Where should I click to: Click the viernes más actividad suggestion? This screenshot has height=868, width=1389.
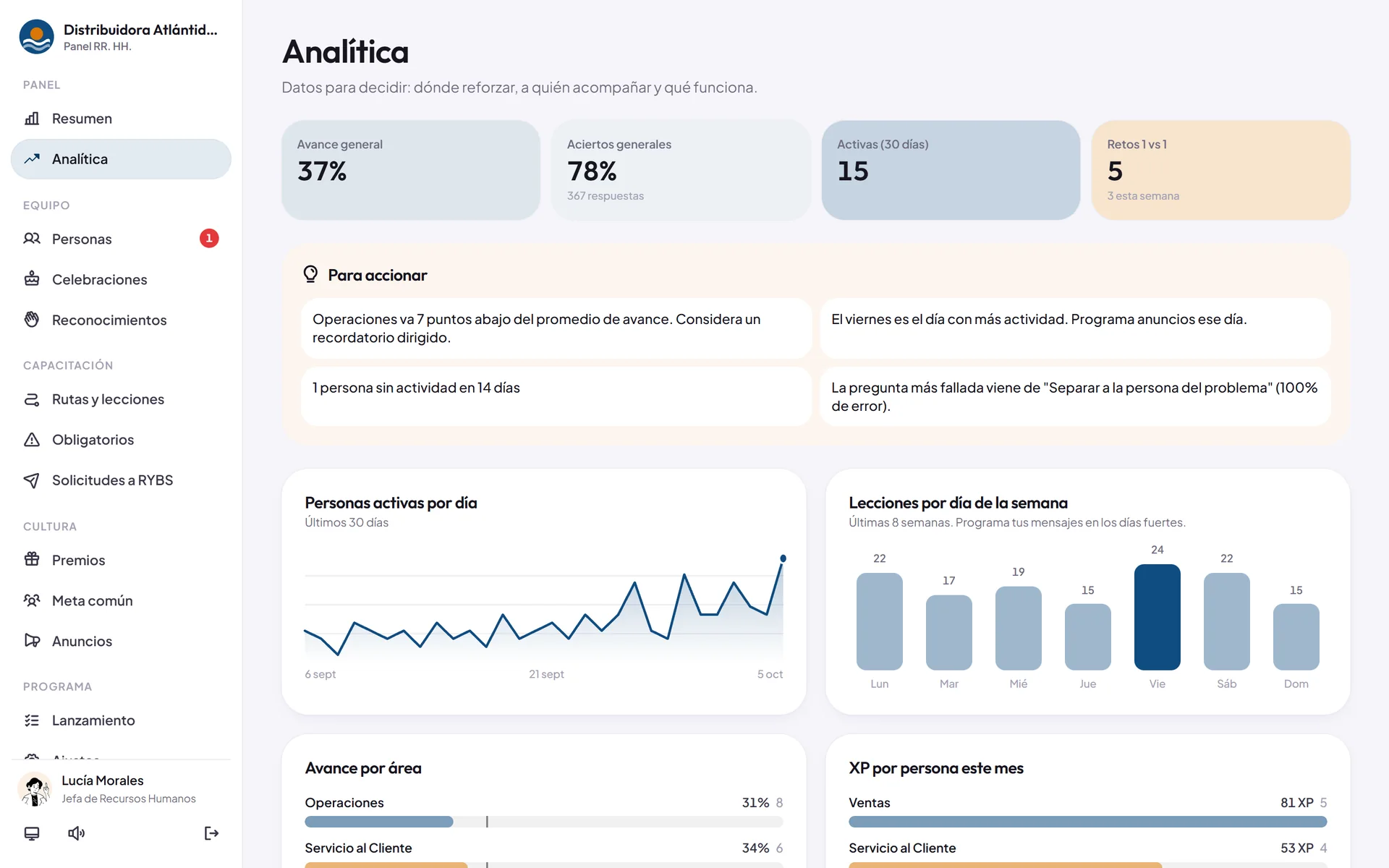(x=1075, y=328)
